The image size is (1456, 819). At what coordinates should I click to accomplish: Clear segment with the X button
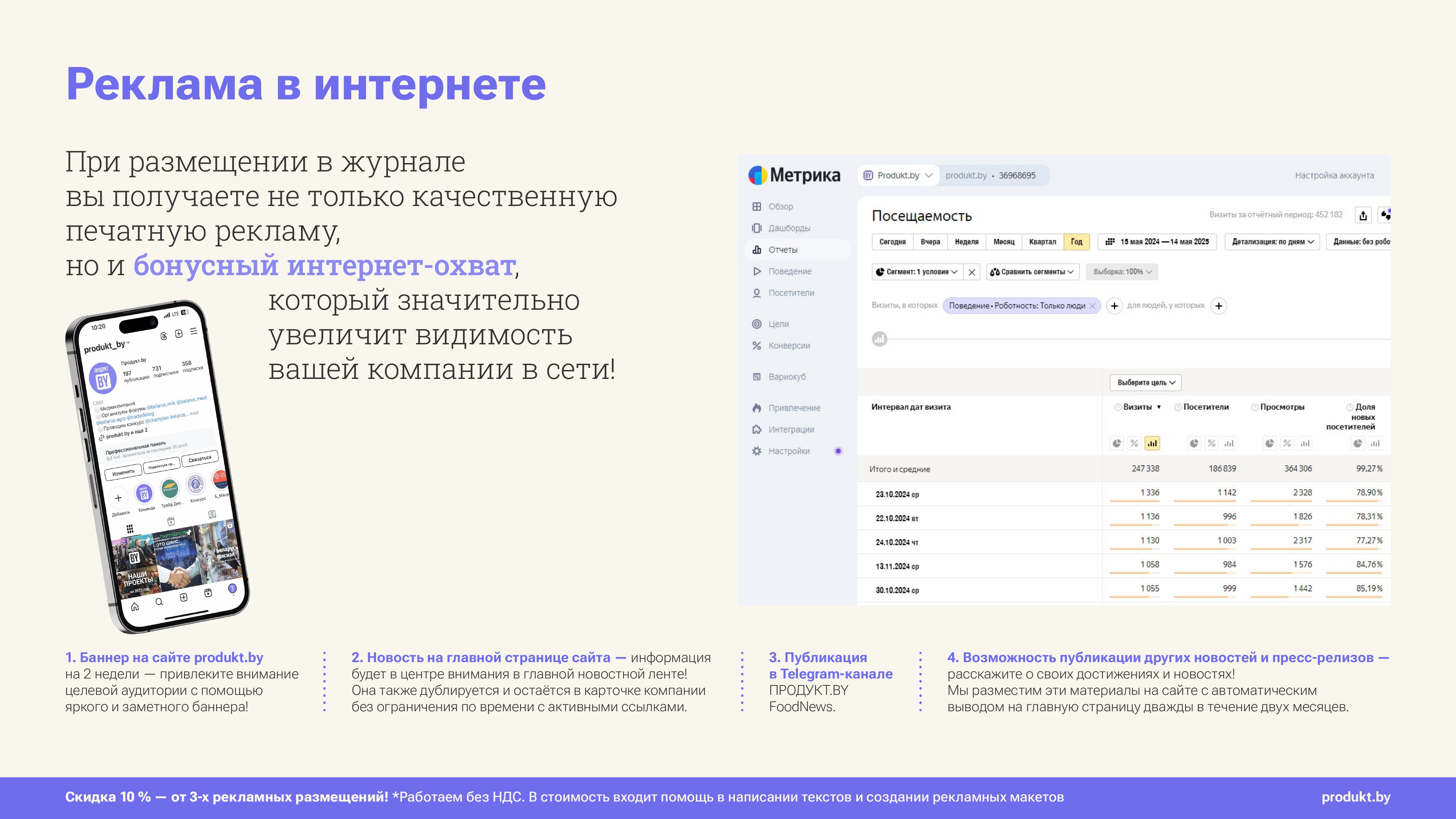coord(972,272)
